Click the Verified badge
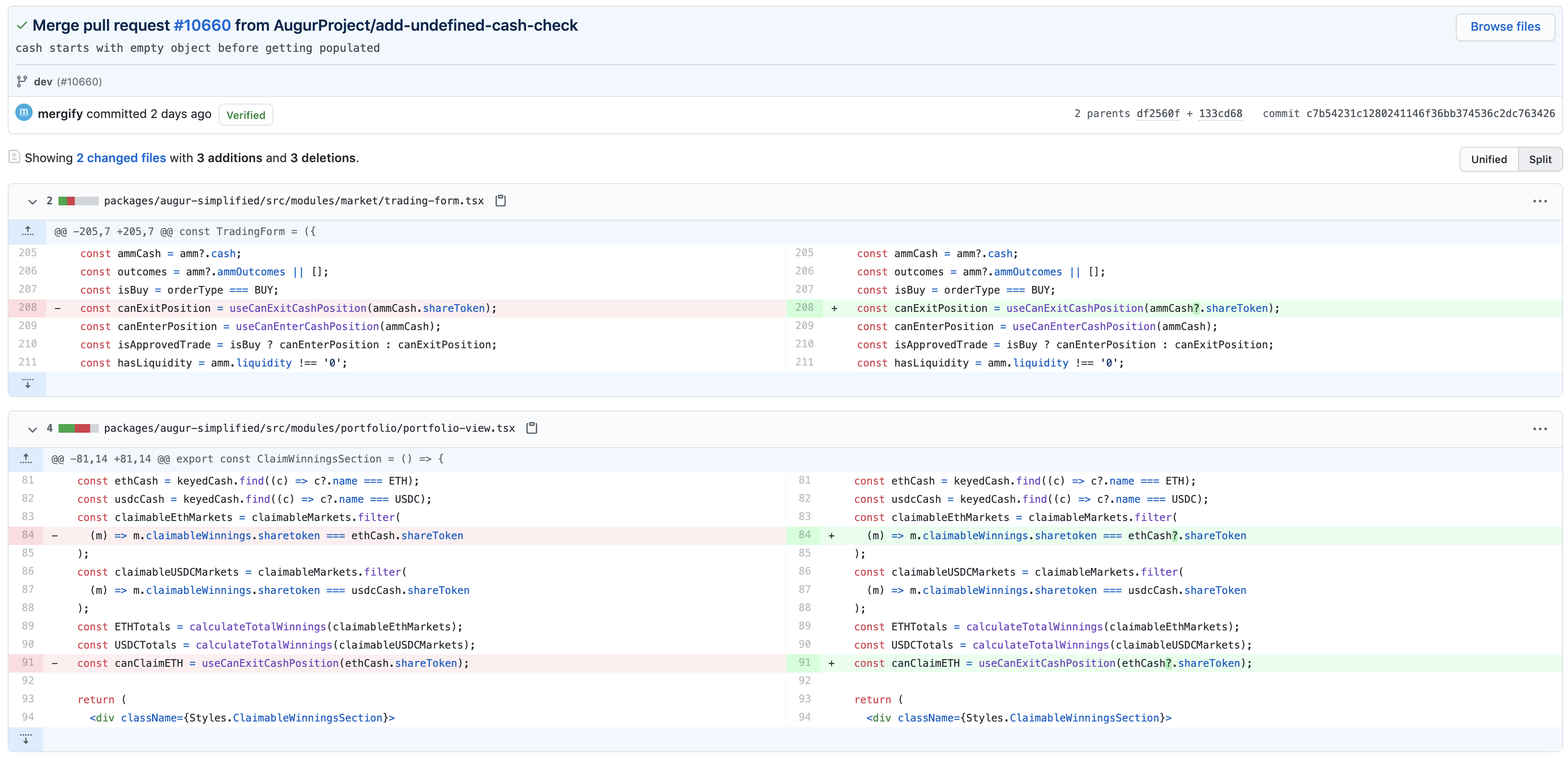 [x=246, y=115]
